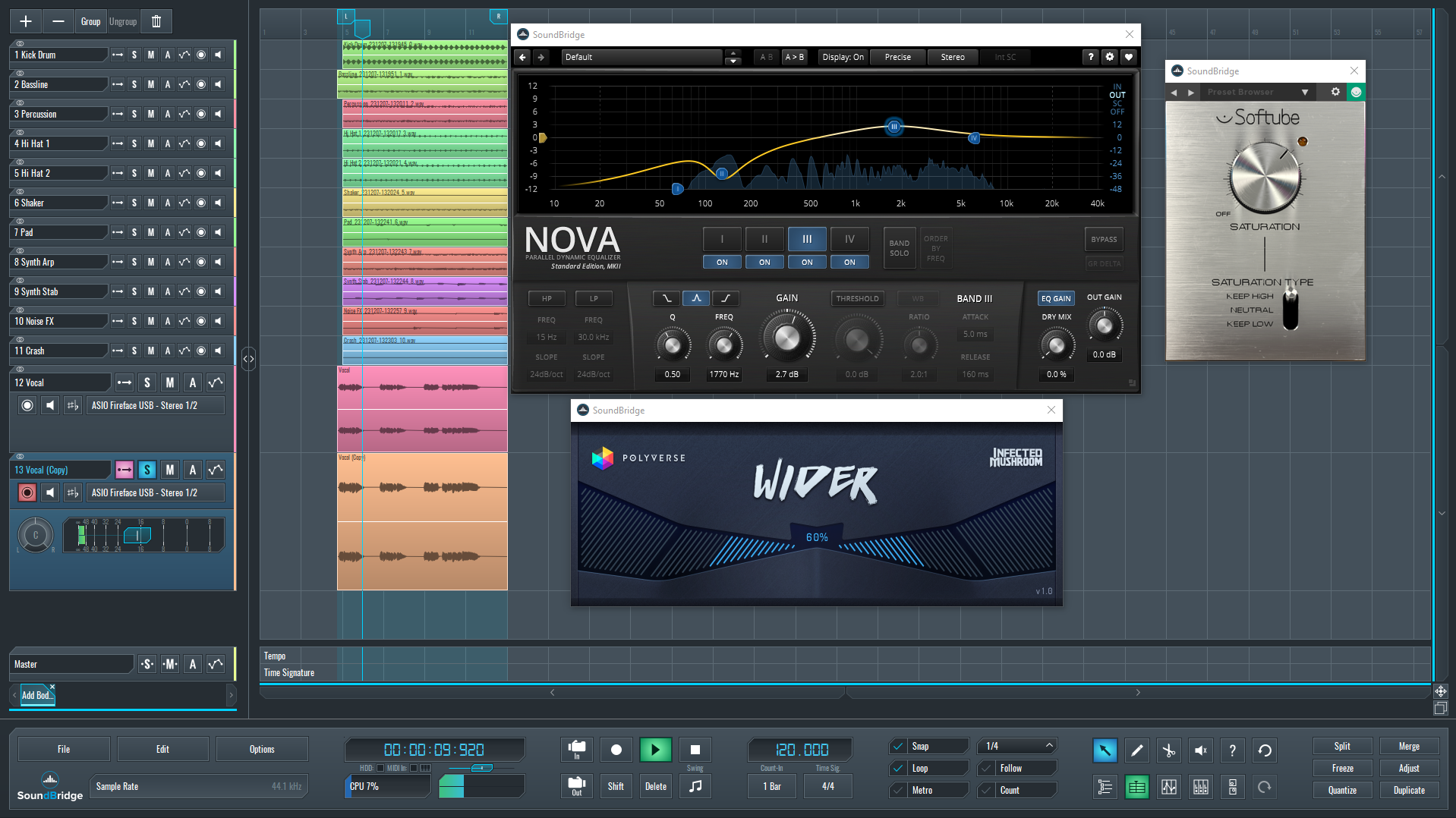1456x818 pixels.
Task: Open the audio editor waveform icon
Action: (1168, 787)
